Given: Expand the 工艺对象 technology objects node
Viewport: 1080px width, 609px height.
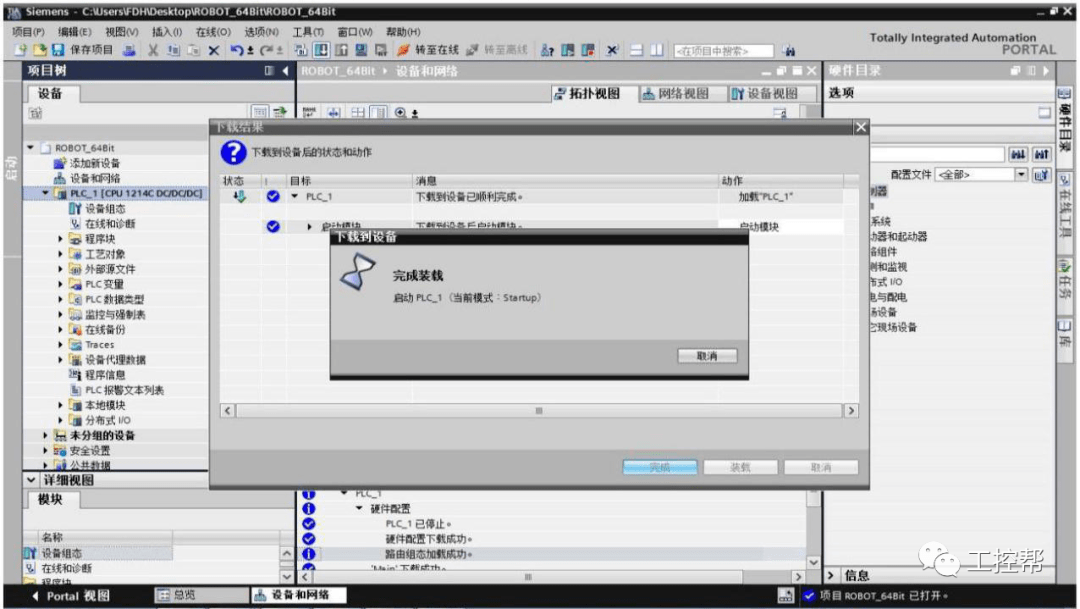Looking at the screenshot, I should tap(61, 254).
